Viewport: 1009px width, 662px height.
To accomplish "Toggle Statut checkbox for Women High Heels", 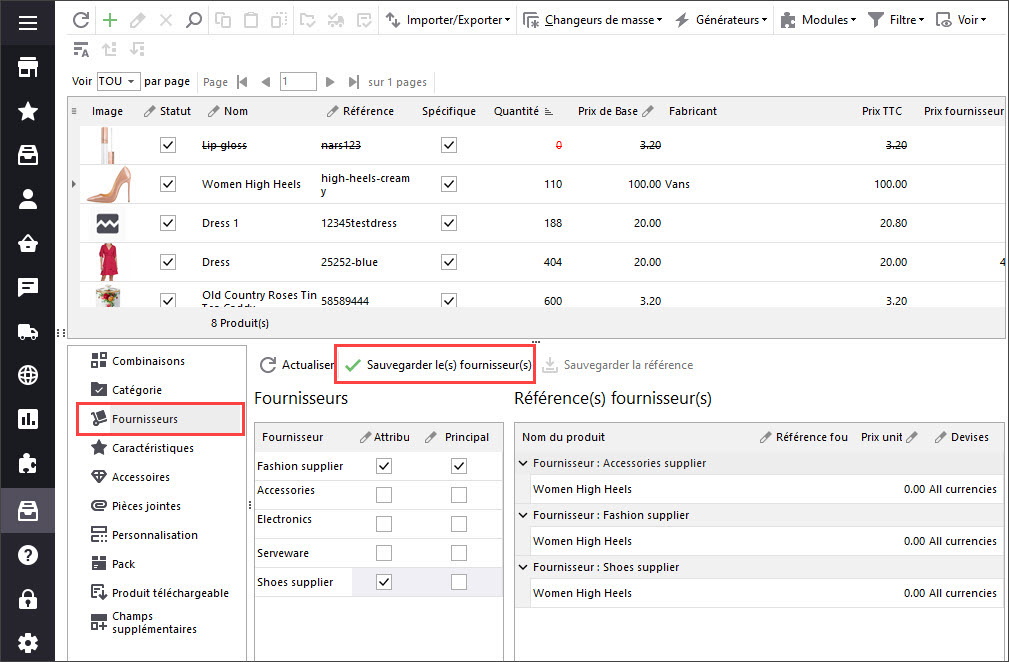I will [x=168, y=184].
